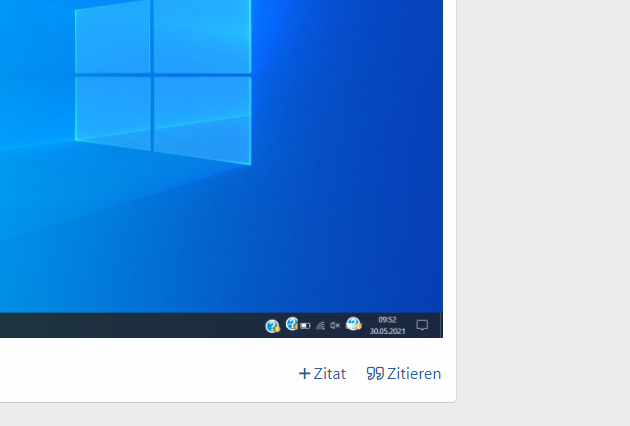Click the question-mark globe icon furthest from the clock
This screenshot has height=426, width=630.
(x=272, y=326)
